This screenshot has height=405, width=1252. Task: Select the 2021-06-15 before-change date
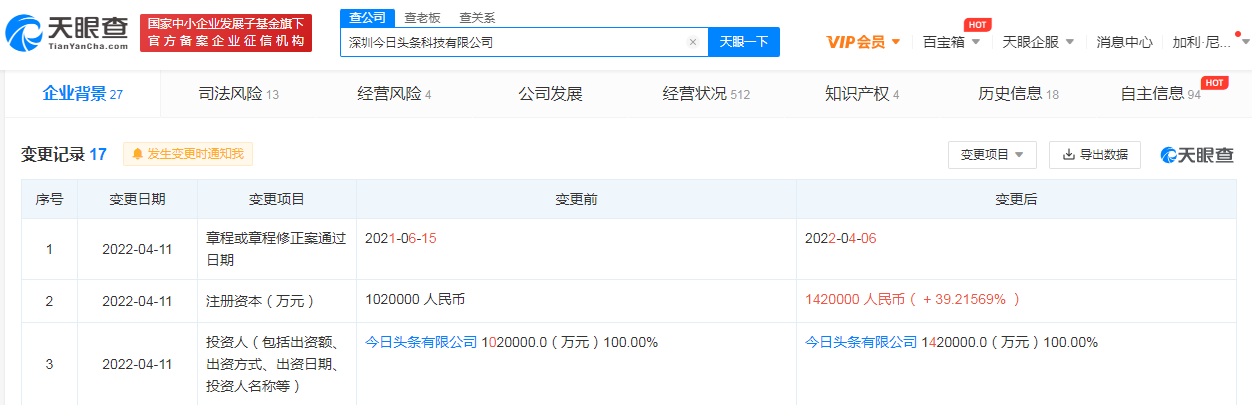400,238
